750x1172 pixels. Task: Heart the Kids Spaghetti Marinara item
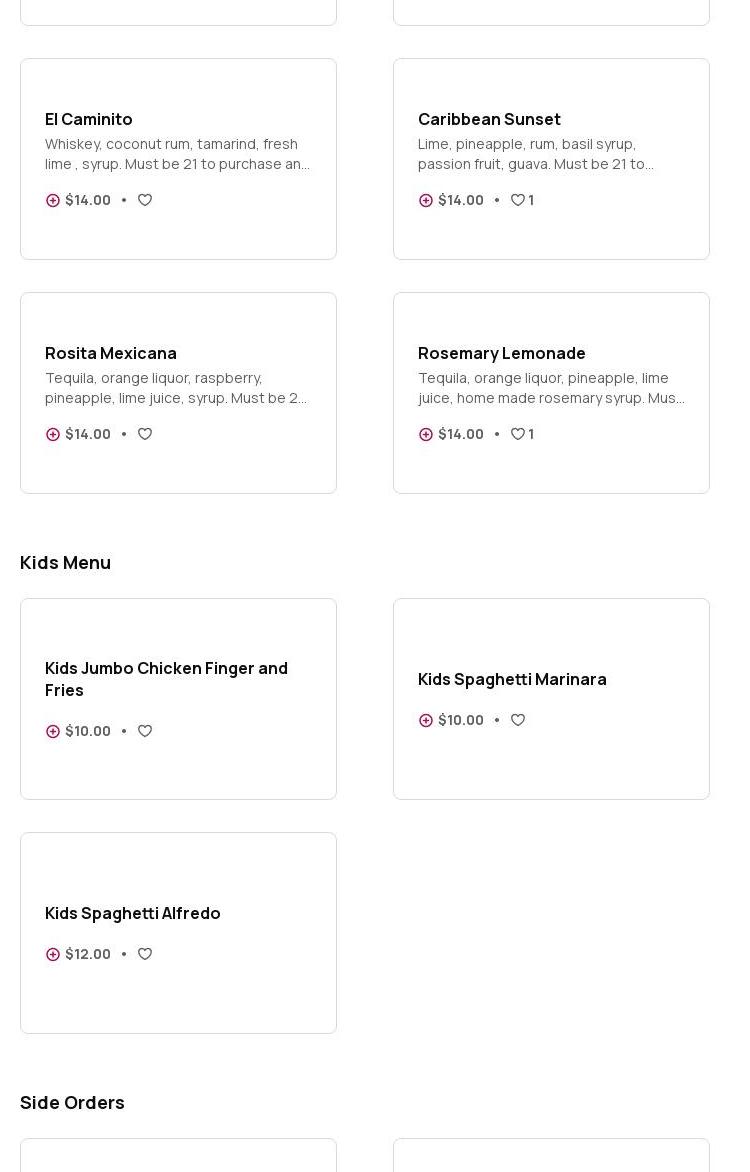pyautogui.click(x=518, y=720)
